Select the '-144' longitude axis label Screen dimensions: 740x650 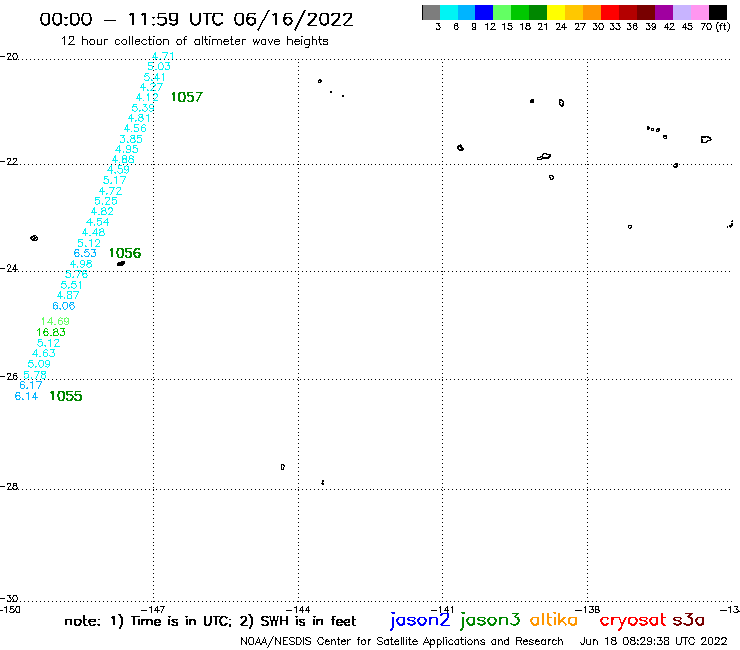[298, 609]
